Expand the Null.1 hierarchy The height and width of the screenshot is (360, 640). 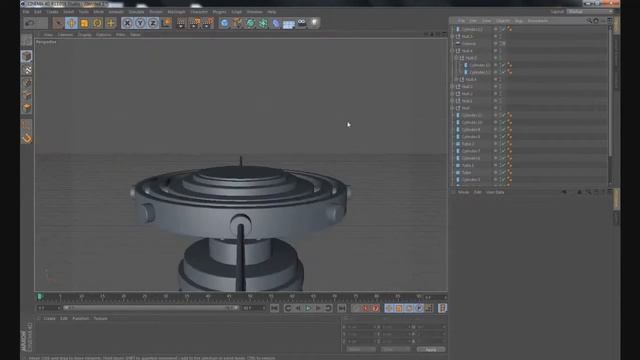tap(452, 101)
